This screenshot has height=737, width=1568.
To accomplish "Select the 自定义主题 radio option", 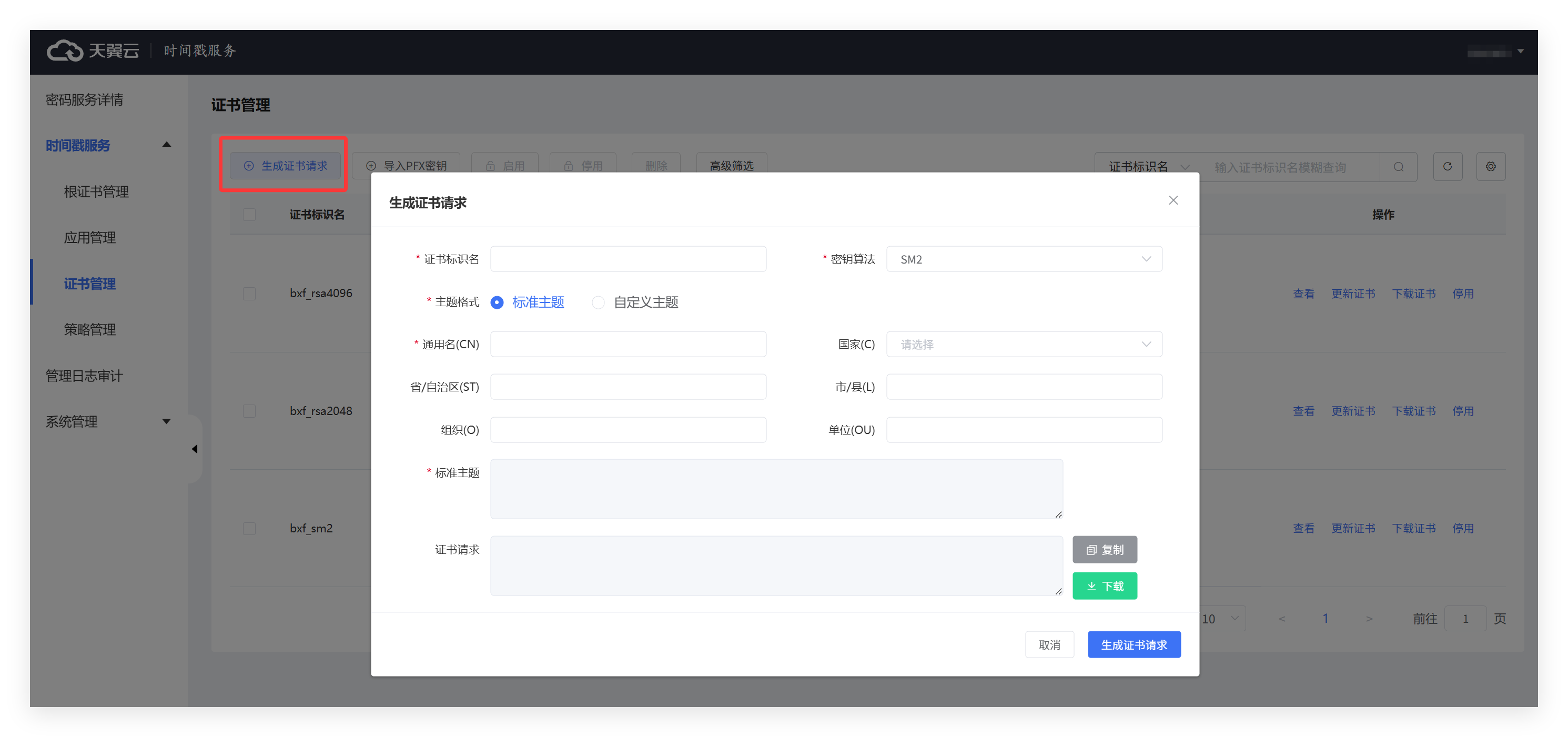I will click(599, 302).
